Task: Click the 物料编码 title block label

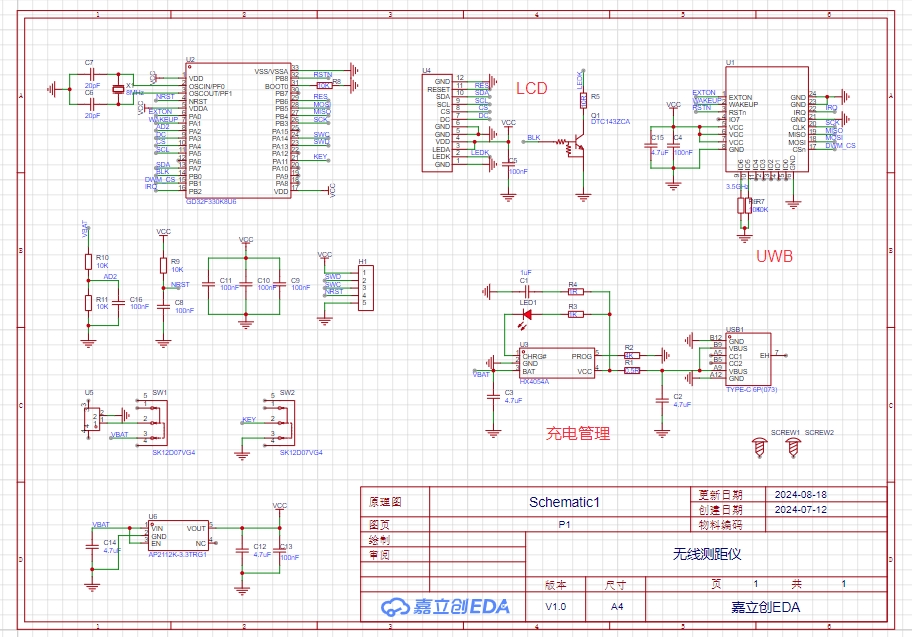Action: click(720, 525)
